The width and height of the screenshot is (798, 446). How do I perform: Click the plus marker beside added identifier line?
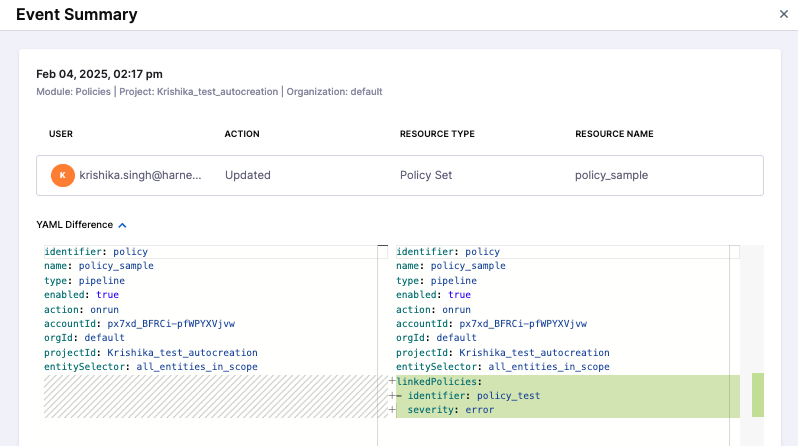click(x=391, y=396)
